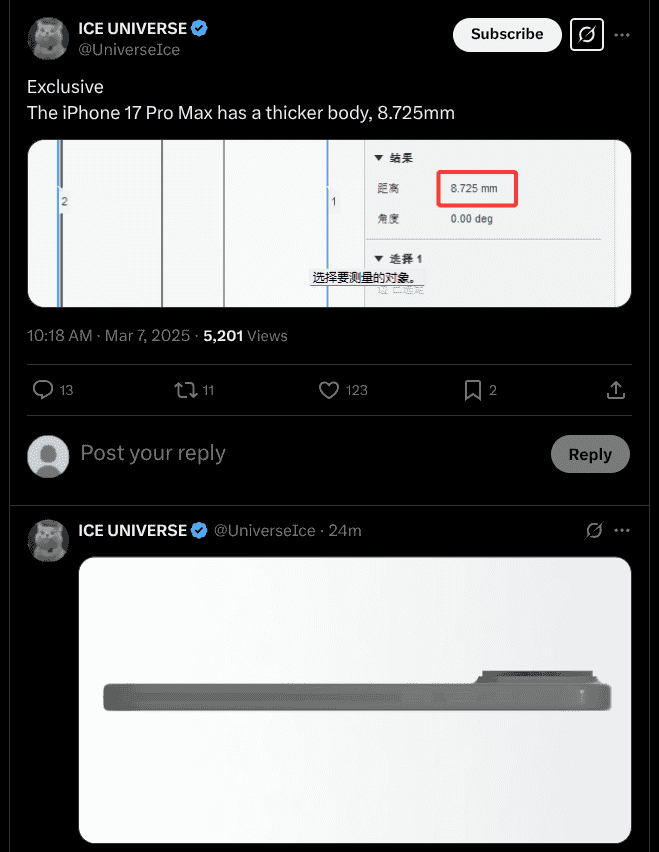Open Grok icon next to Subscribe button

(x=587, y=35)
